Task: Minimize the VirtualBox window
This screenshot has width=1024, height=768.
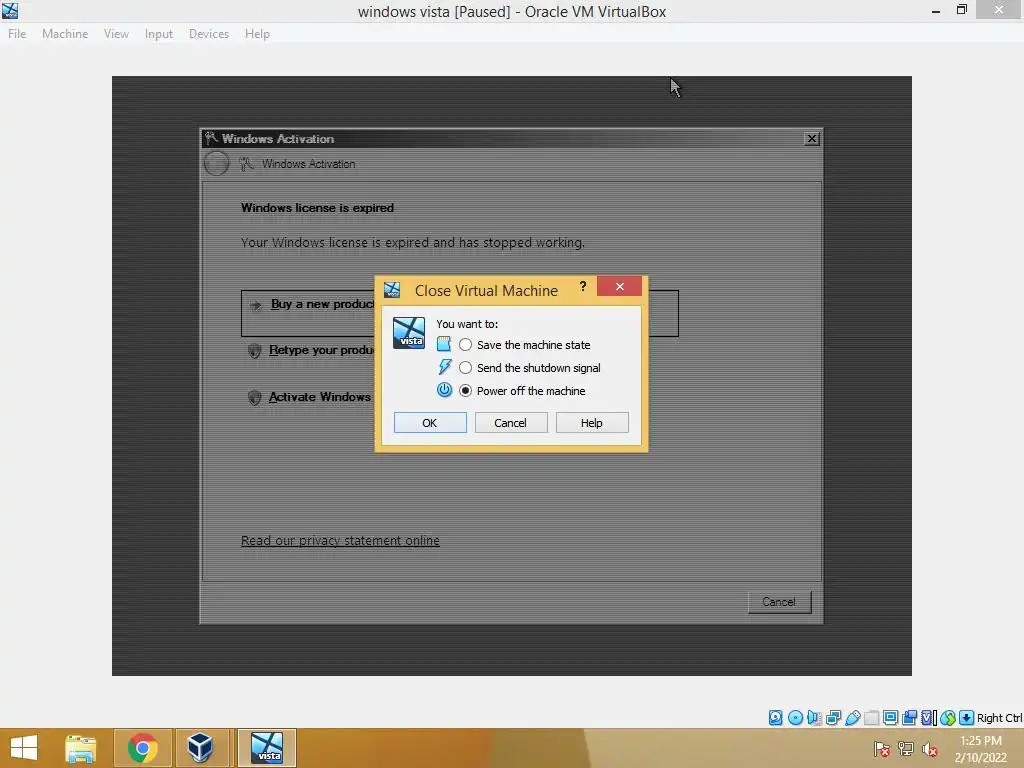Action: coord(936,10)
